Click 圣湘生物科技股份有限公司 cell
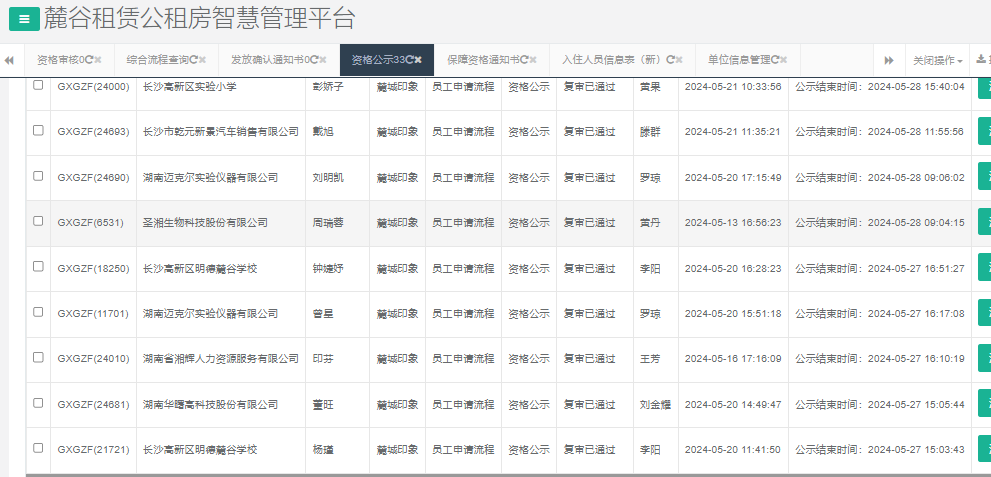This screenshot has height=477, width=991. click(x=205, y=222)
